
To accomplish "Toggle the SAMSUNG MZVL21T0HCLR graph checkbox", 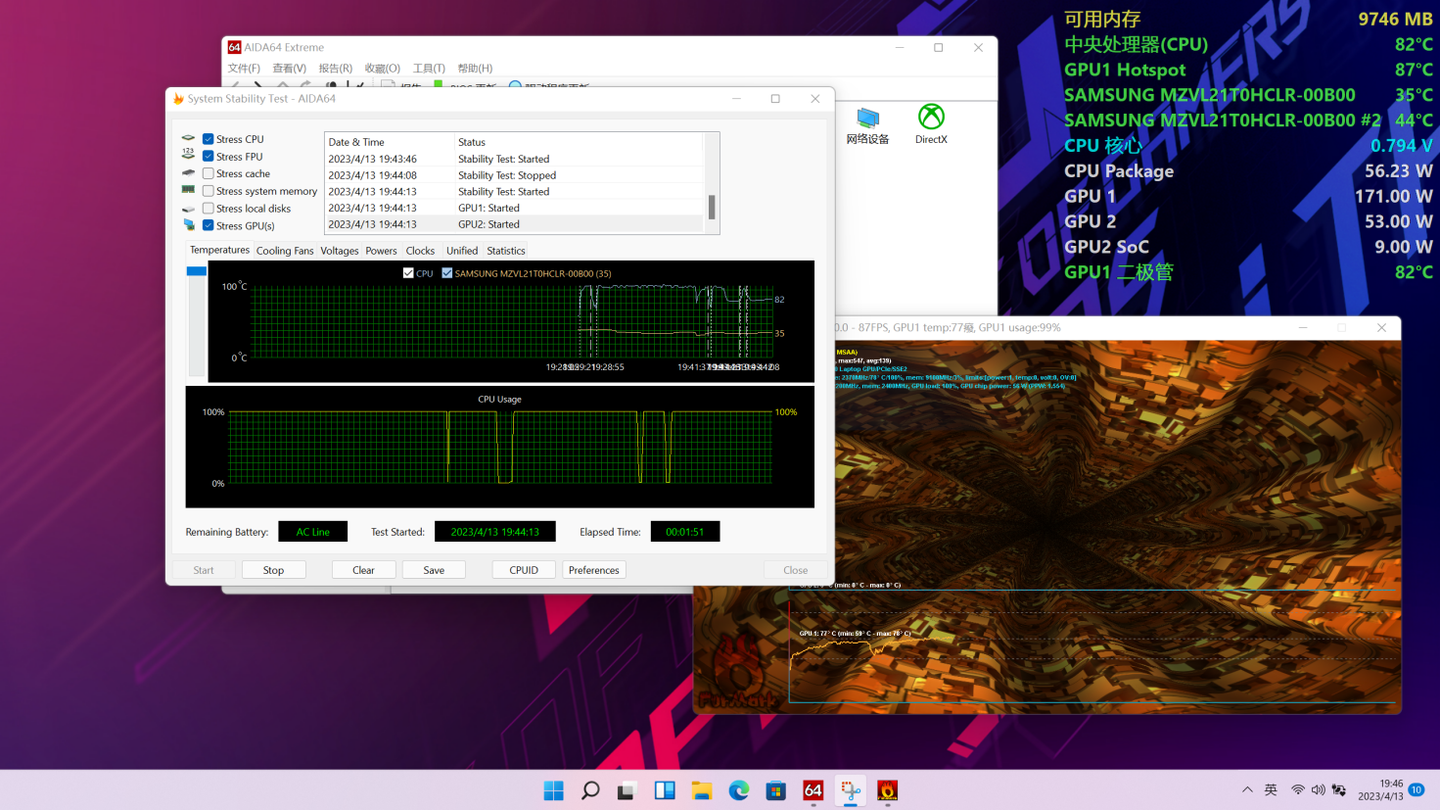I will [x=447, y=273].
